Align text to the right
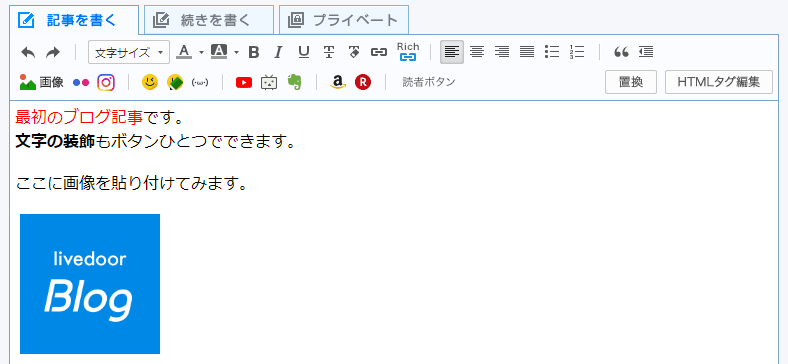The height and width of the screenshot is (364, 788). coord(502,52)
